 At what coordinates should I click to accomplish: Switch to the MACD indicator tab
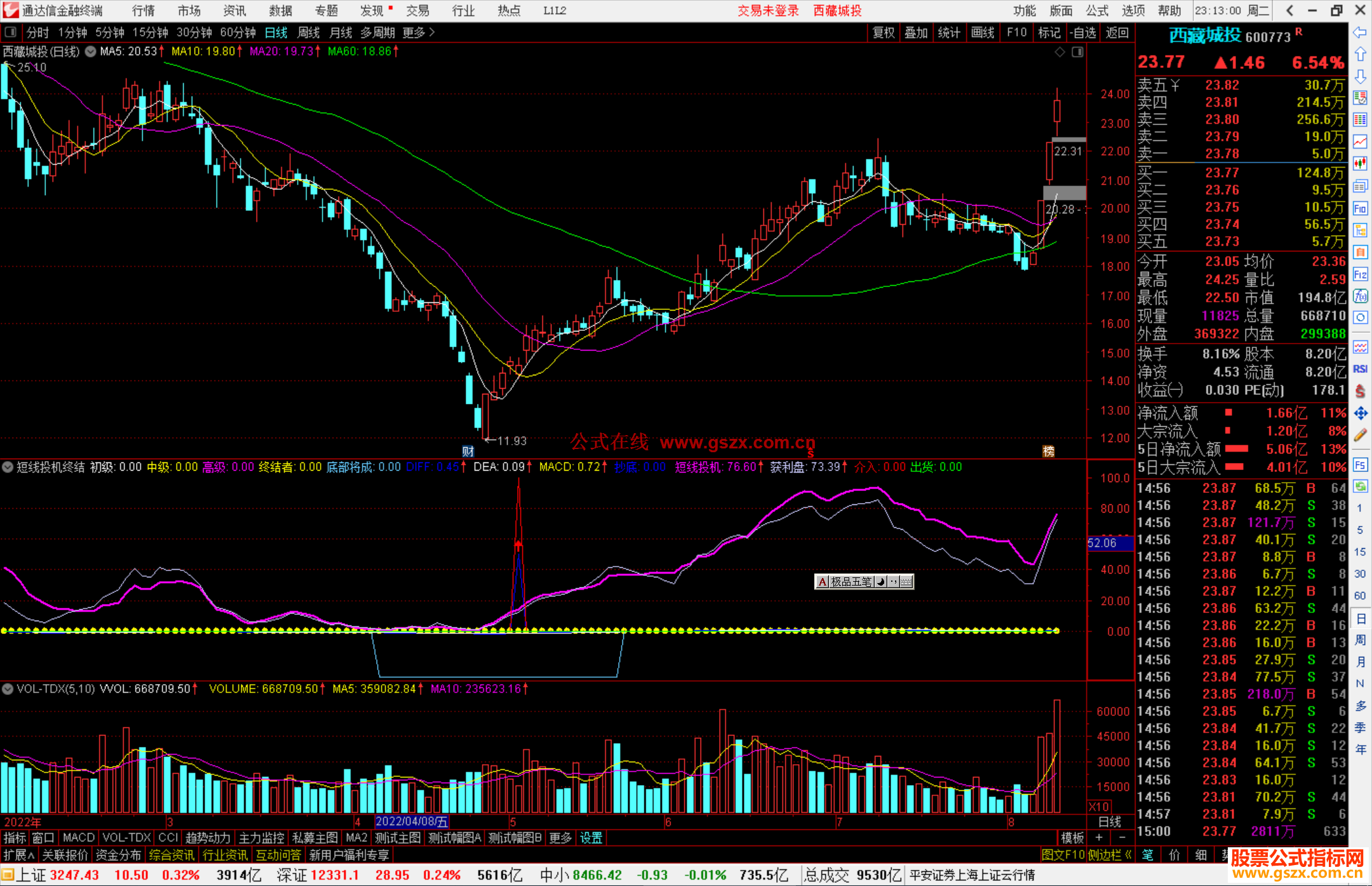click(79, 838)
